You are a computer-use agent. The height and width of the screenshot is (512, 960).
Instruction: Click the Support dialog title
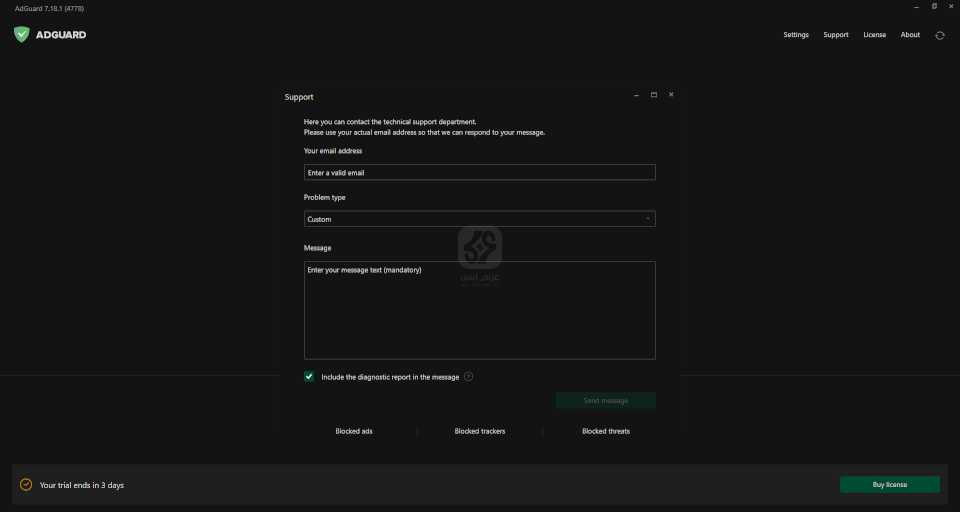[299, 97]
